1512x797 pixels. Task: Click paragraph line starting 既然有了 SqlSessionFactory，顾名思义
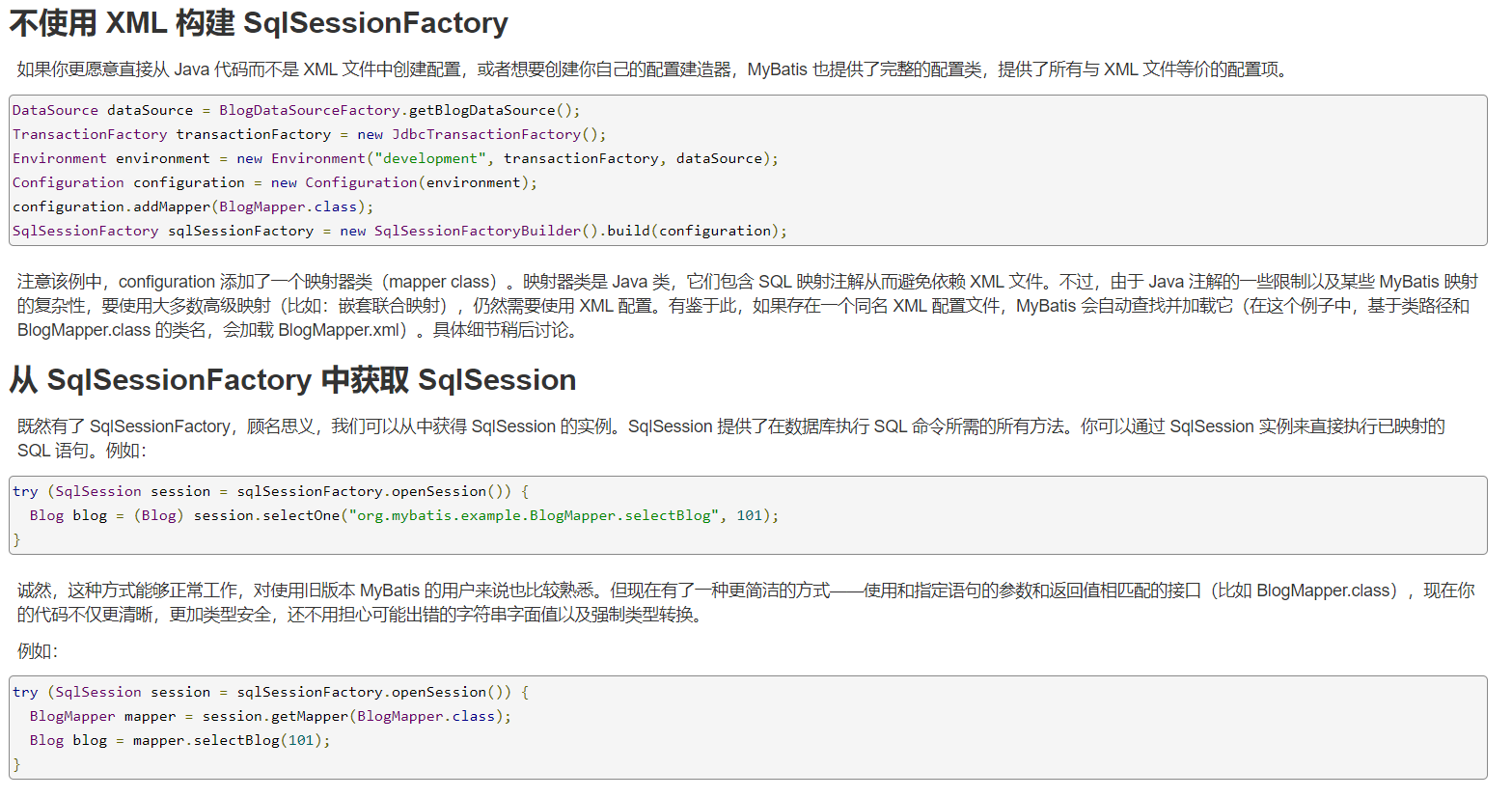(730, 426)
